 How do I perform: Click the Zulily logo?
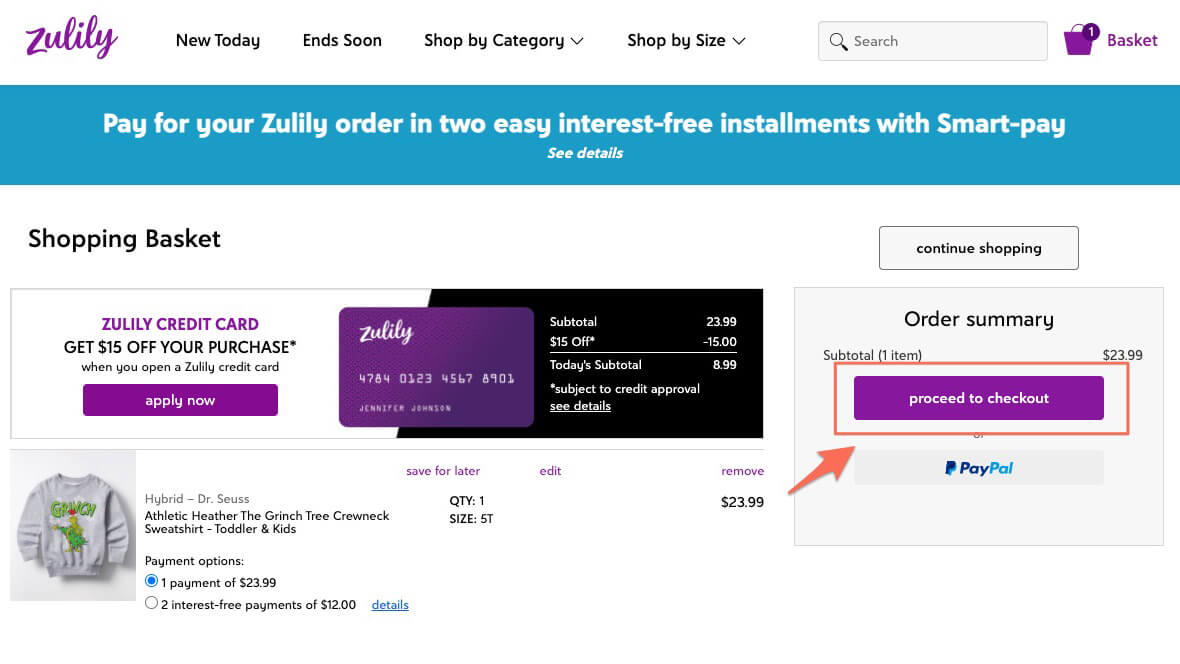coord(71,40)
